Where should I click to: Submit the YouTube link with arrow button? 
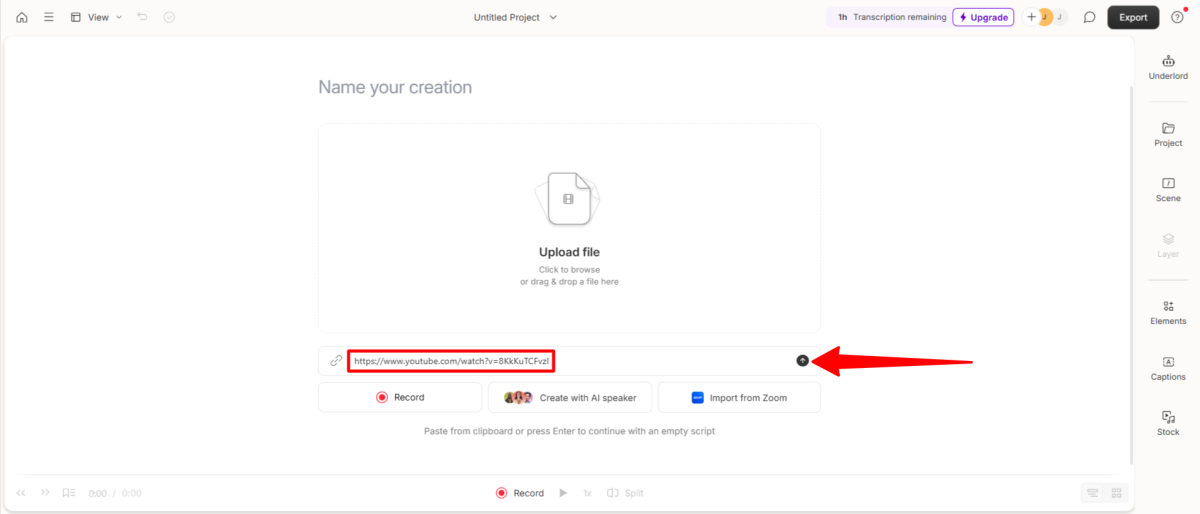[x=802, y=360]
